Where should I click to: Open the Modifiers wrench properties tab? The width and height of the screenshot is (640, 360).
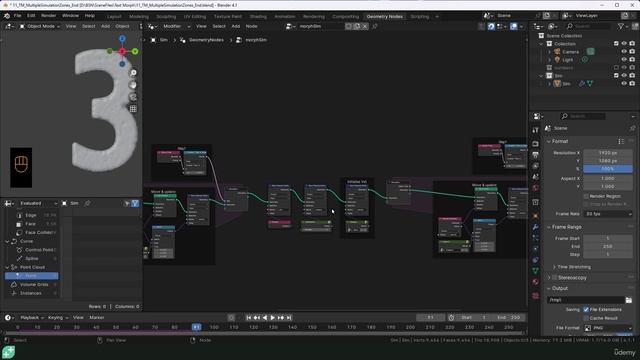click(x=536, y=227)
